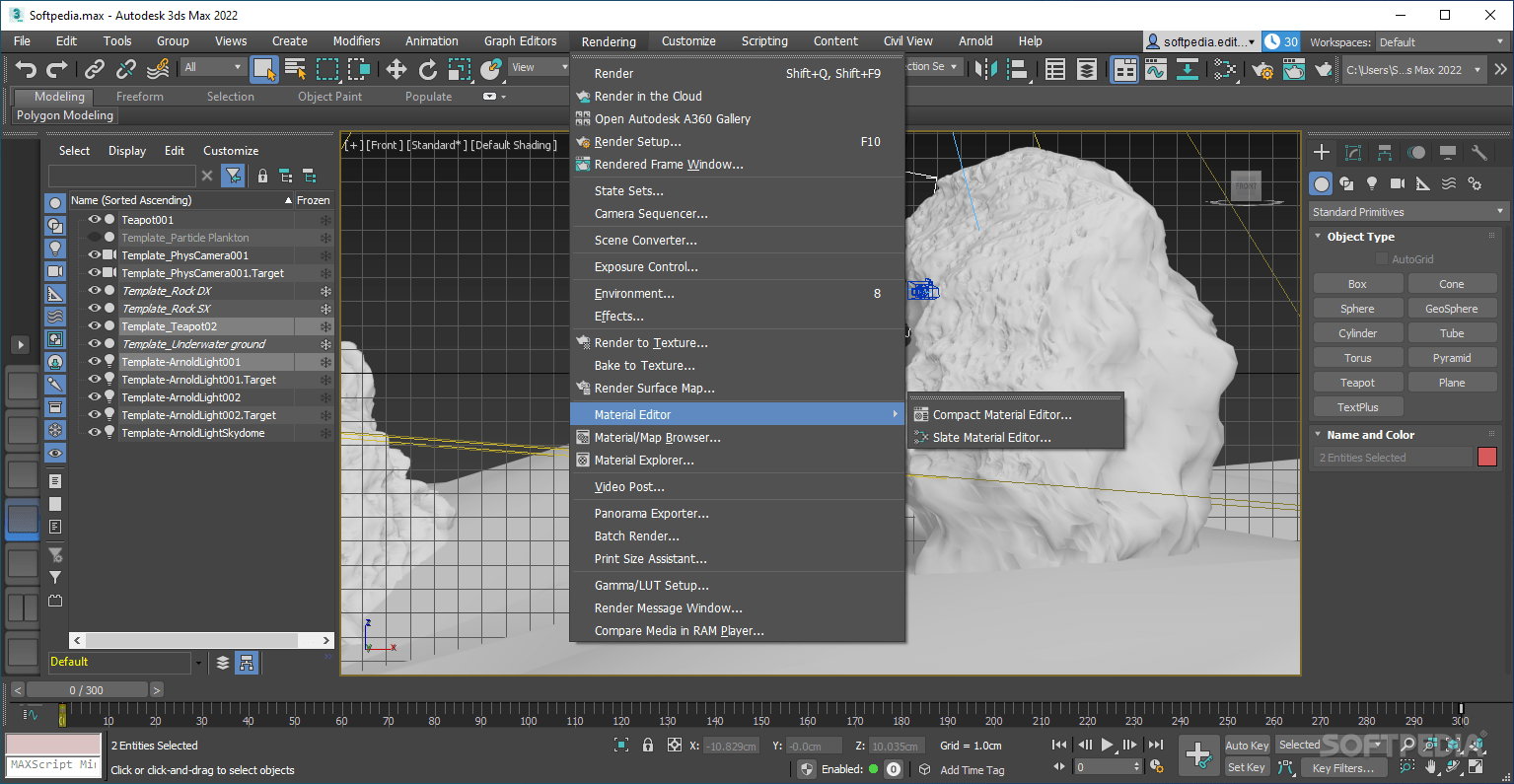This screenshot has width=1514, height=784.
Task: Switch to the Modify panel icon
Action: coord(1353,153)
